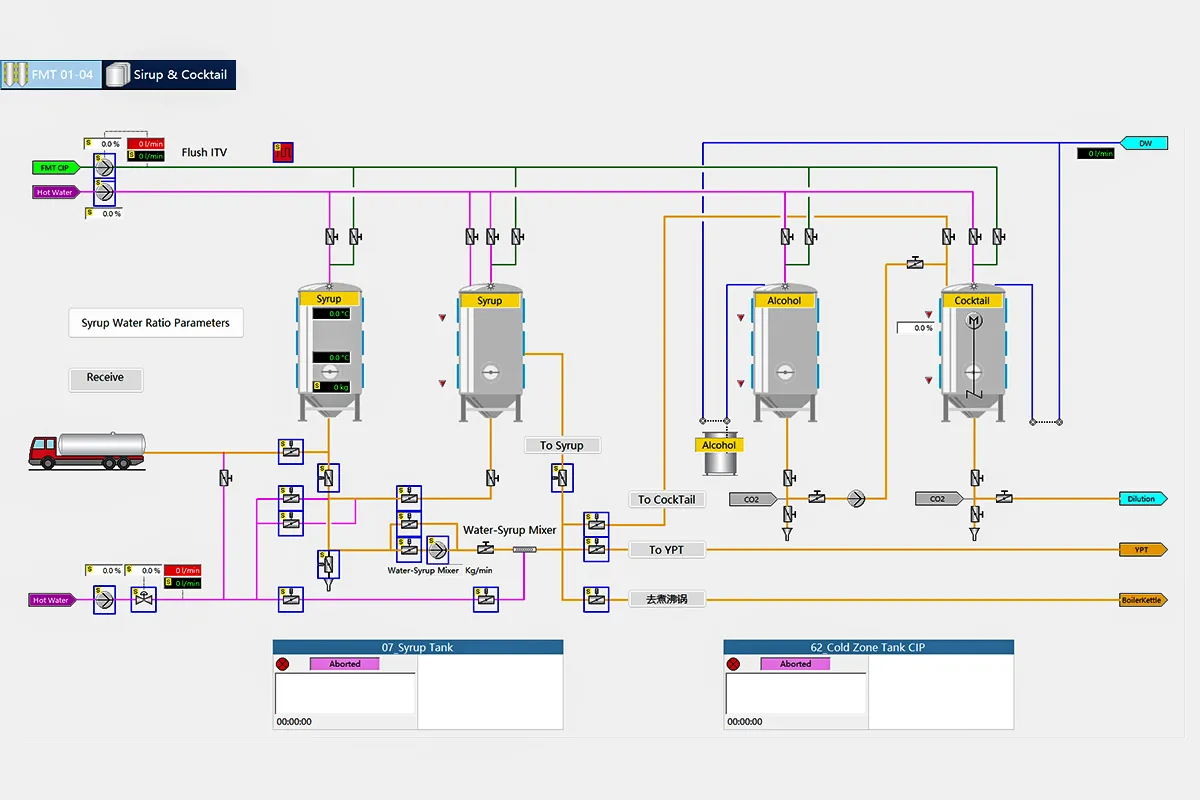Viewport: 1200px width, 800px height.
Task: Click 0 l/min readout under DW tag
Action: tap(1096, 153)
